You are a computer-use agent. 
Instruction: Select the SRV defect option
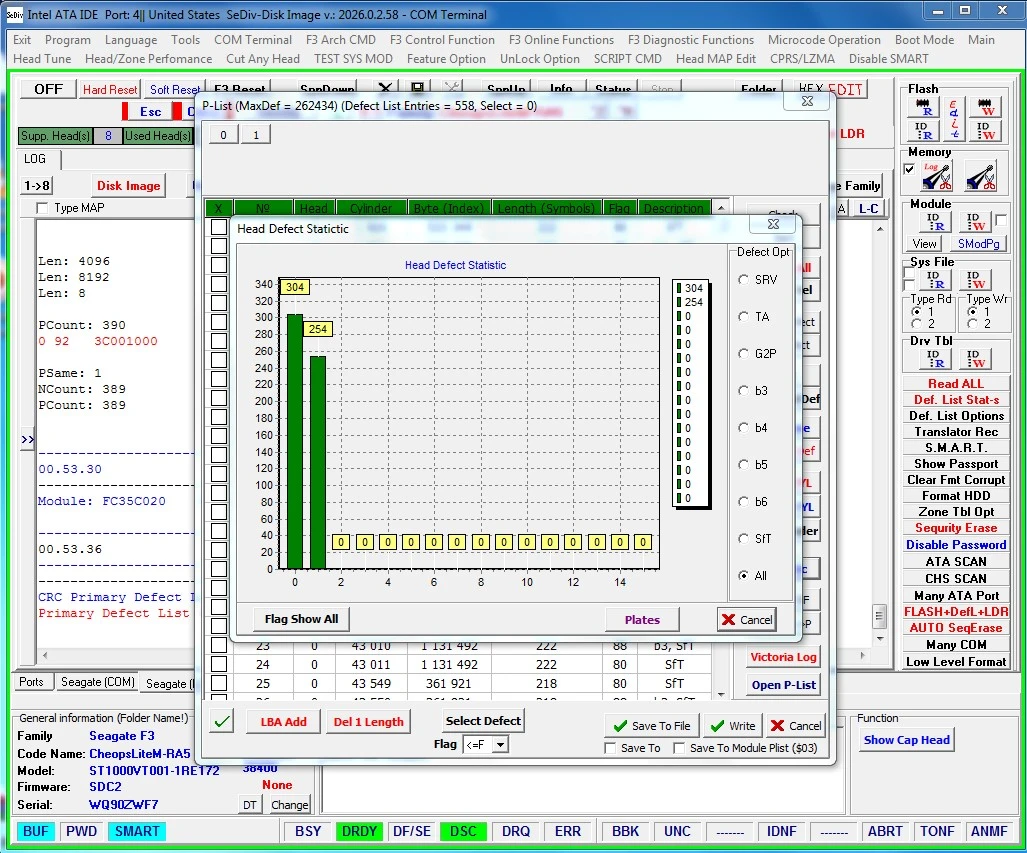click(743, 280)
